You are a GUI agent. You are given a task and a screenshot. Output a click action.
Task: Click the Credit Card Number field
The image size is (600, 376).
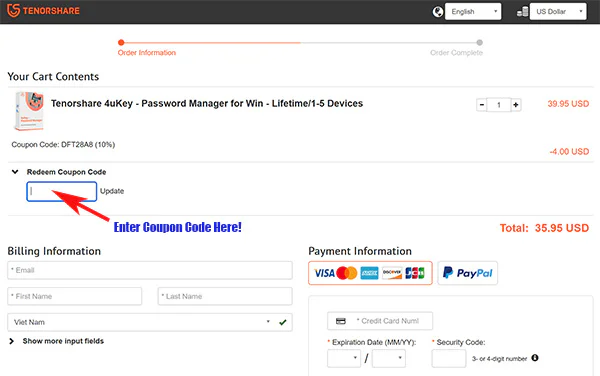coord(380,321)
